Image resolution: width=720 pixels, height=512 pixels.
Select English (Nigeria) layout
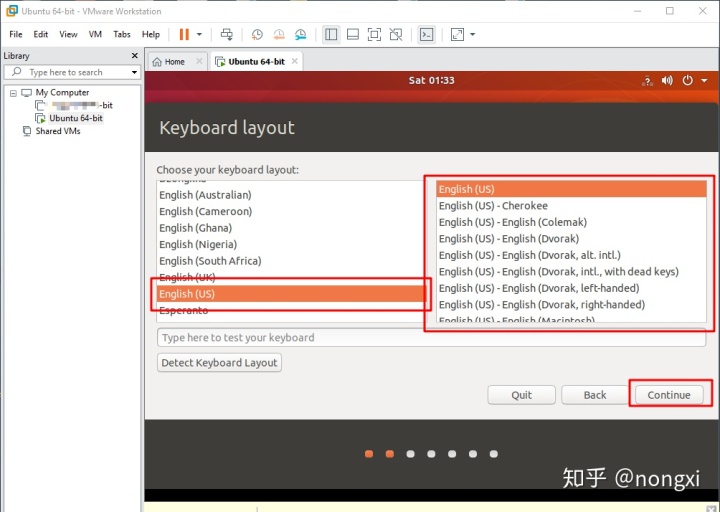(291, 245)
